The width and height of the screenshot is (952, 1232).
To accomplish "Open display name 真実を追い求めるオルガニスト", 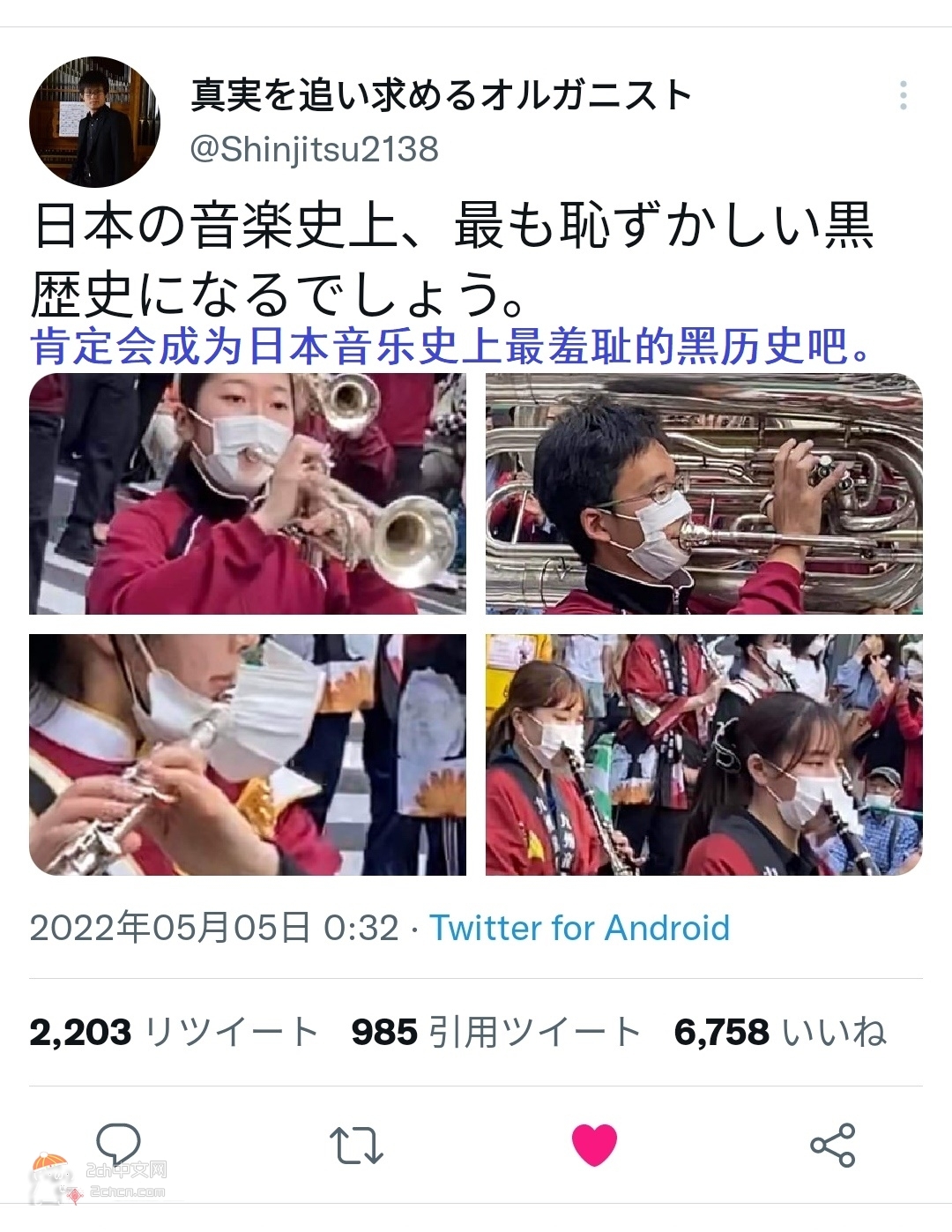I will coord(442,95).
